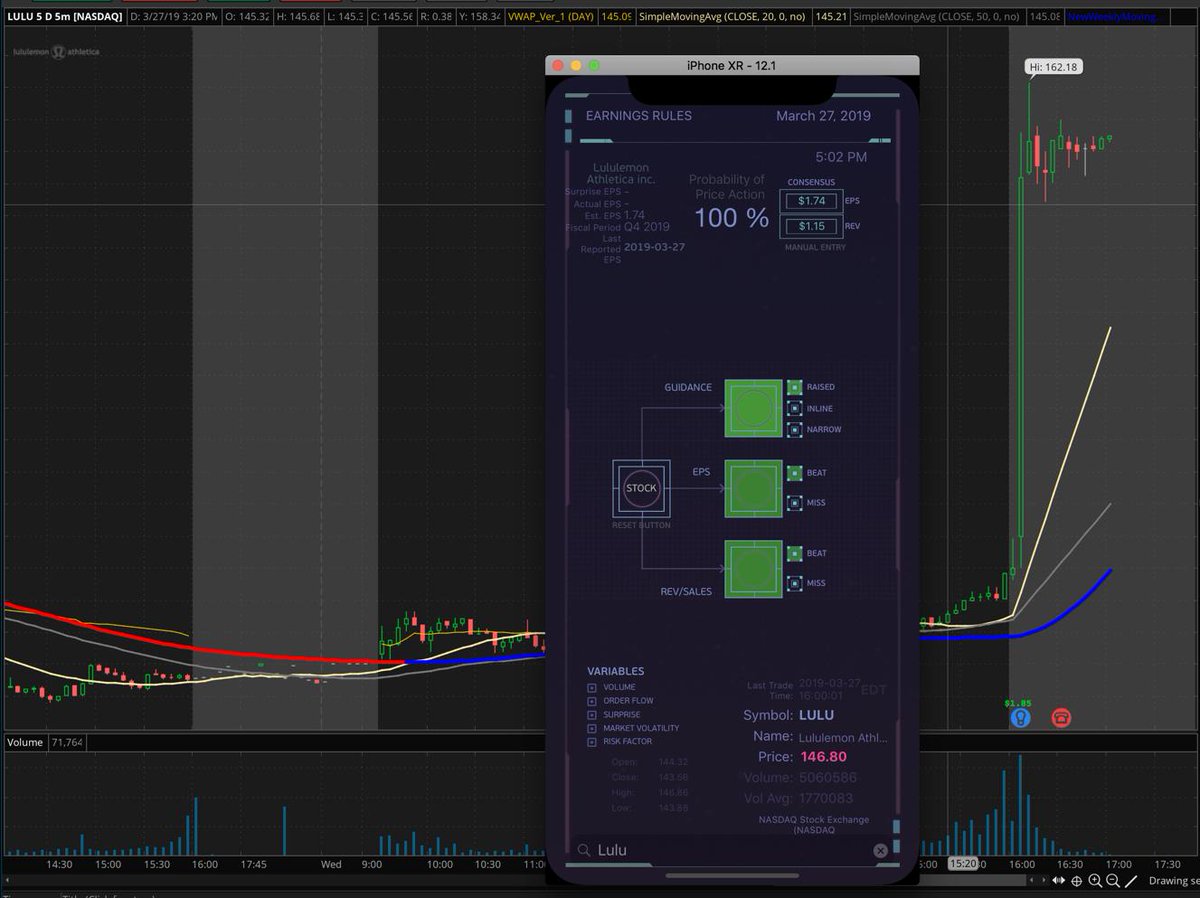Click the iPhone home indicator bar

732,875
